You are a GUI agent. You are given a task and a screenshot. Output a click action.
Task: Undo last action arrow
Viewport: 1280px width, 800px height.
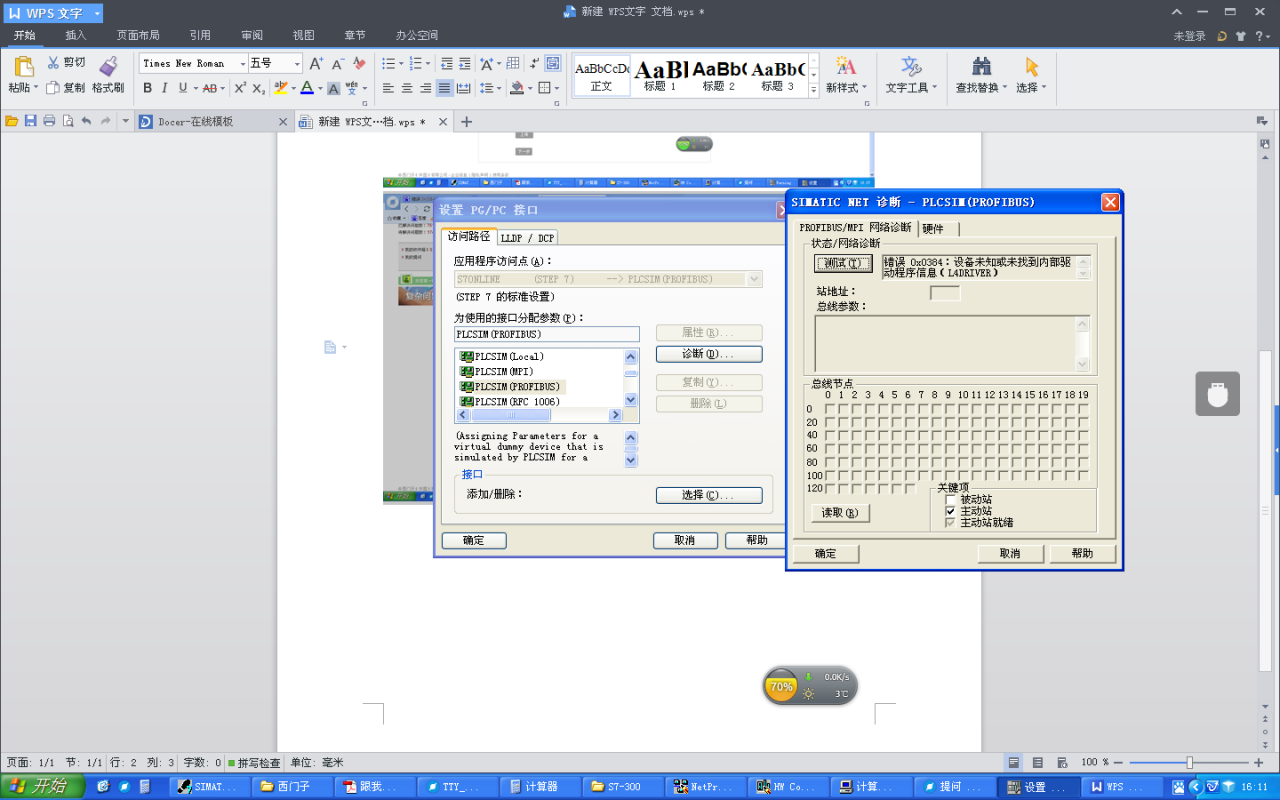click(x=86, y=121)
